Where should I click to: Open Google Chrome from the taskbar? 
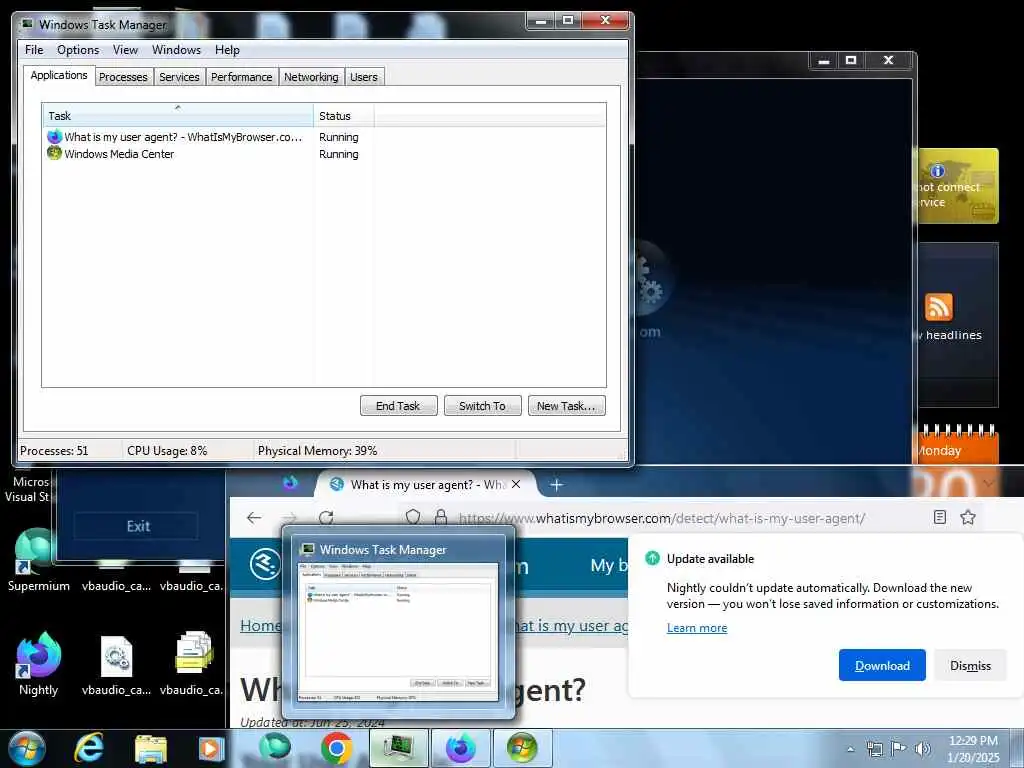click(x=336, y=748)
